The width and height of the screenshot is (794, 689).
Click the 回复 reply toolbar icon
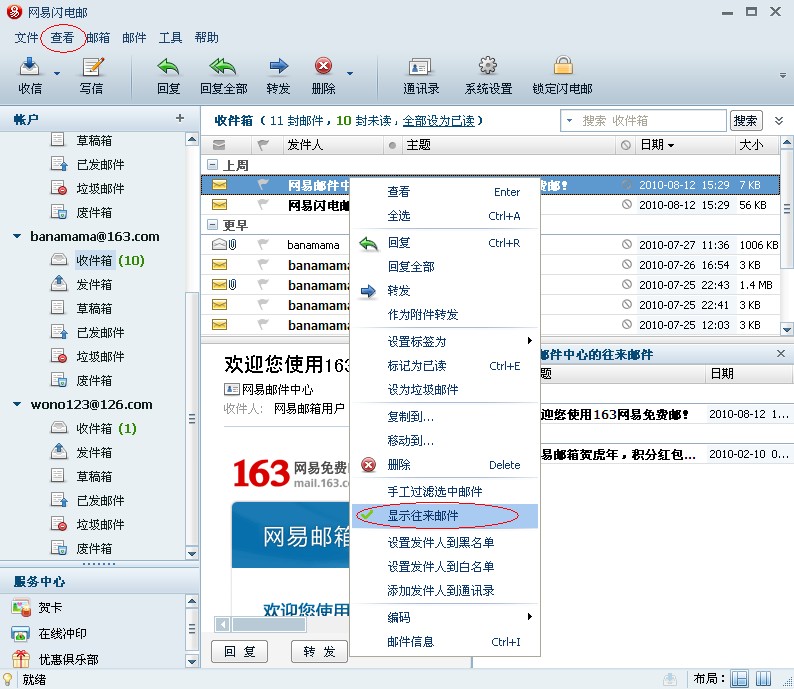tap(168, 66)
